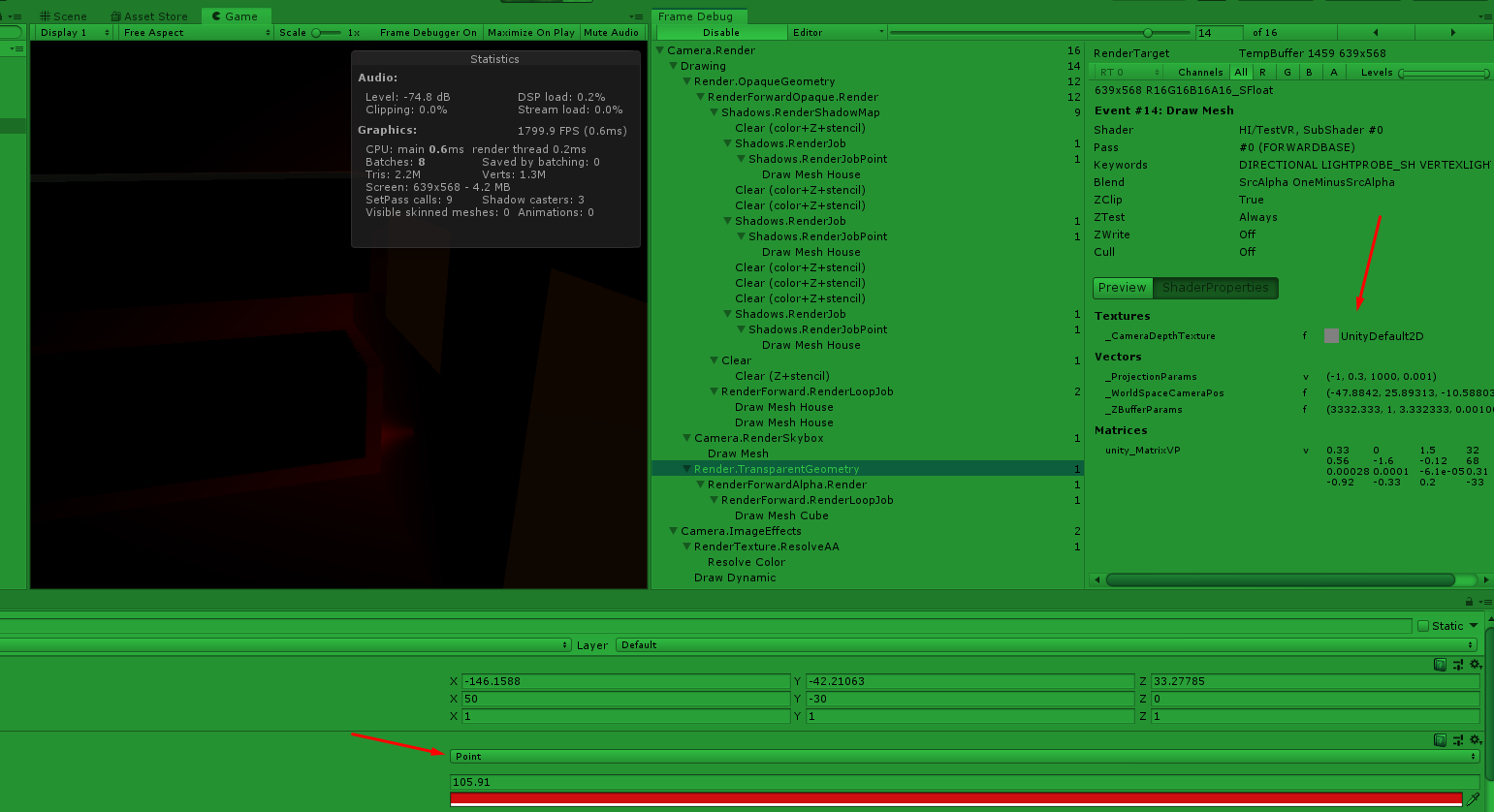
Task: Click the Transform component presets icon
Action: click(x=1459, y=664)
